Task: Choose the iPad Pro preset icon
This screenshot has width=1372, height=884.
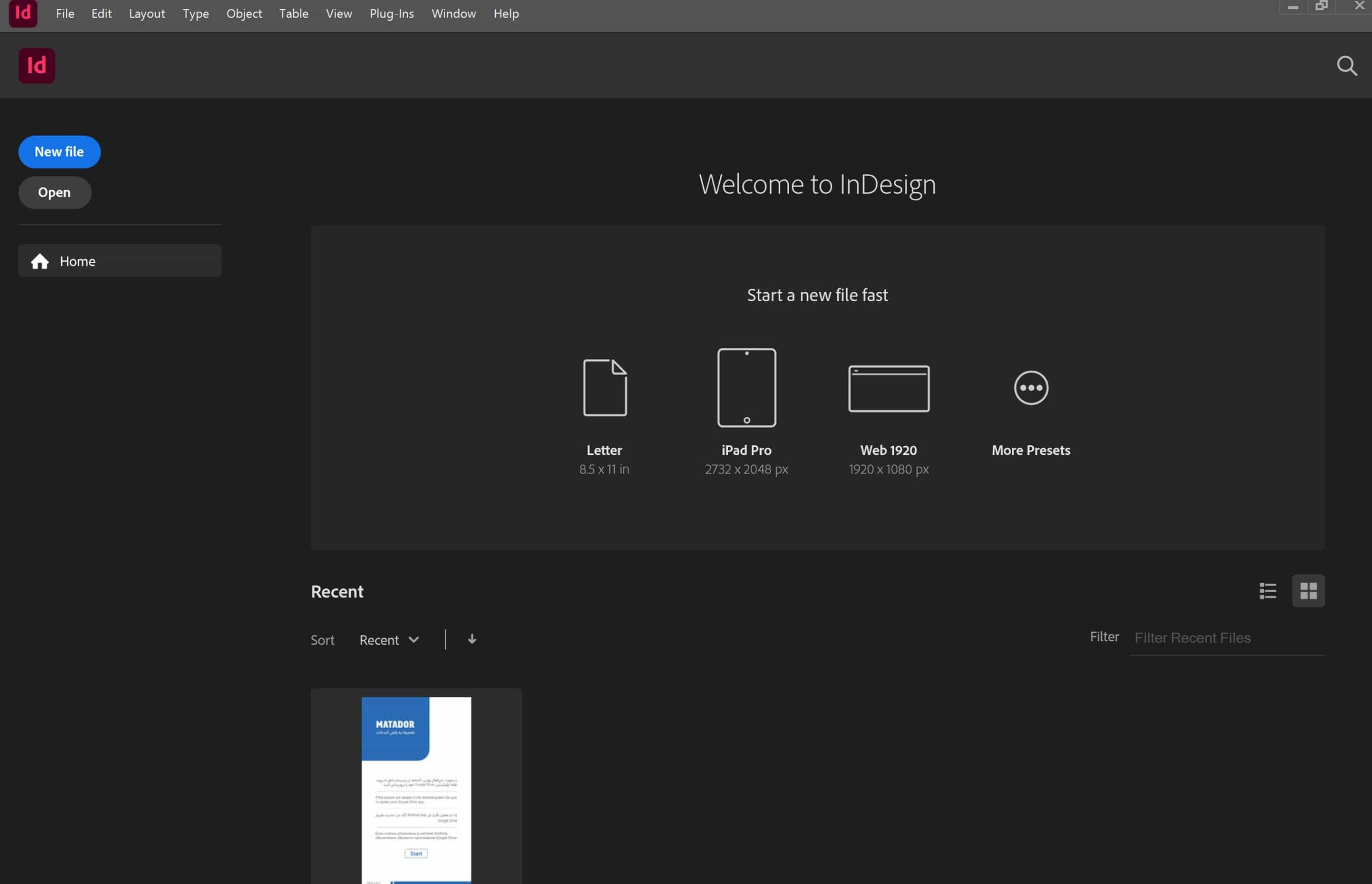Action: point(746,387)
